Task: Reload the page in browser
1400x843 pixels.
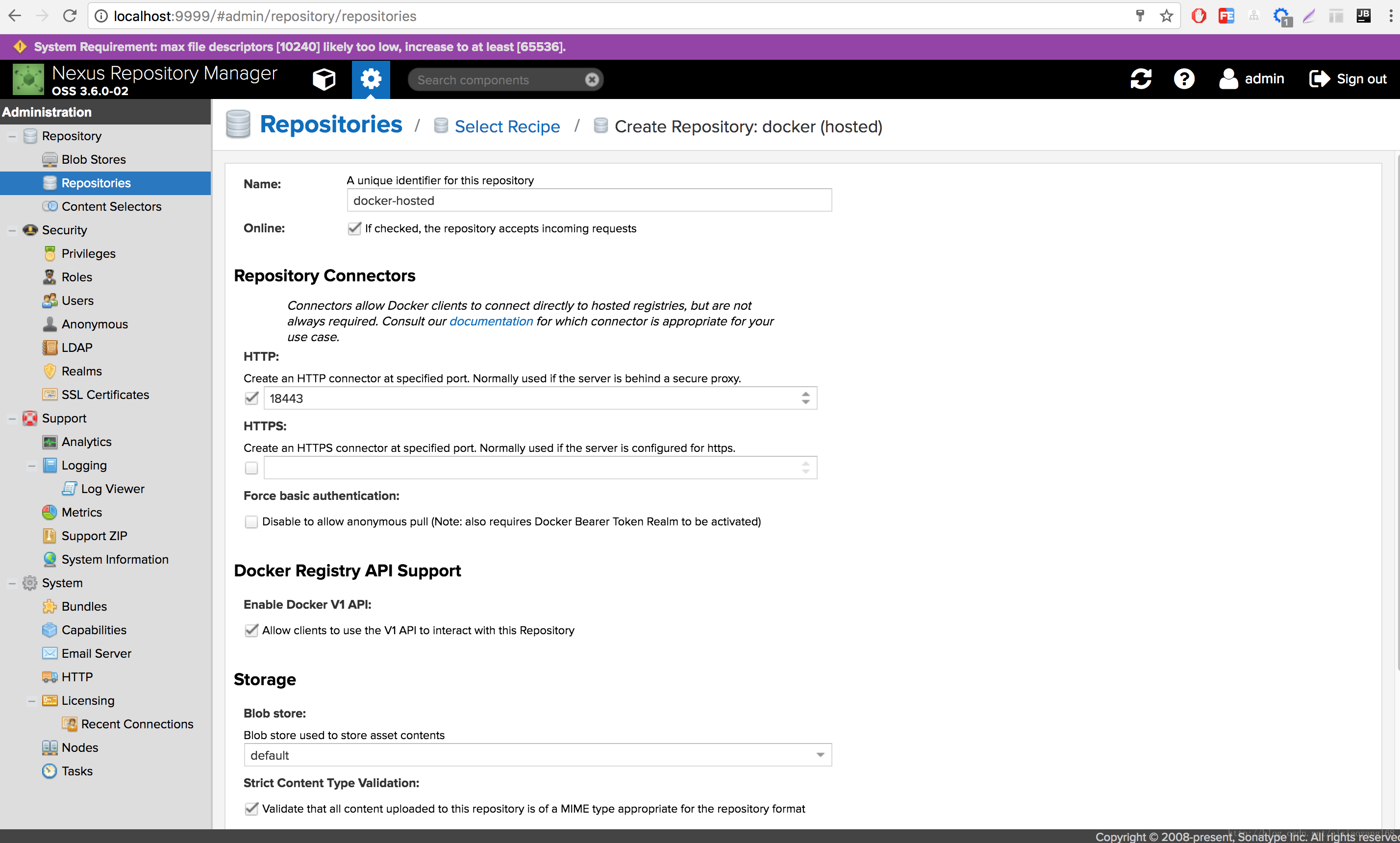Action: (69, 16)
